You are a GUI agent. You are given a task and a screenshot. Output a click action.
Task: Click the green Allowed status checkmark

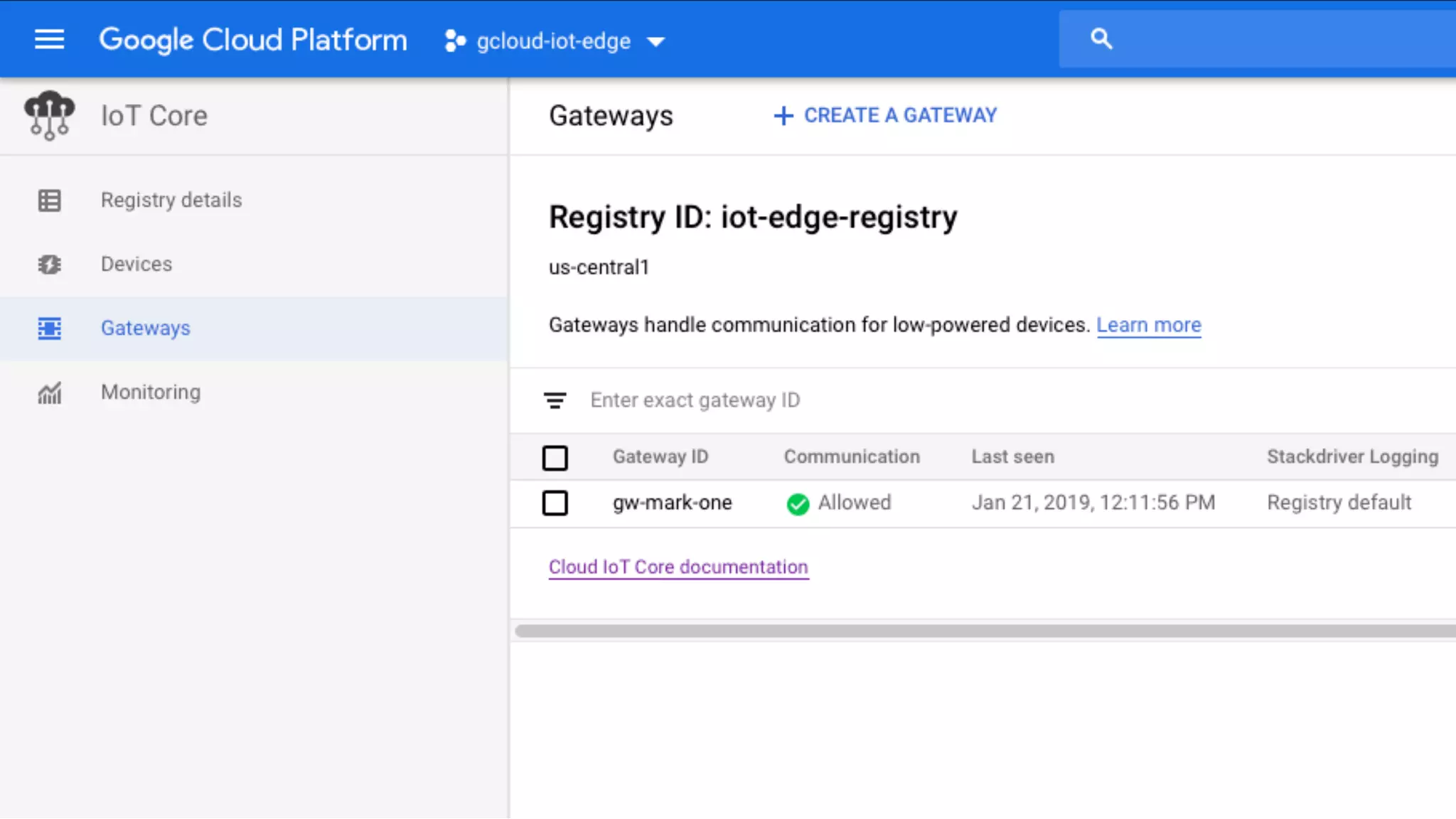[x=798, y=503]
